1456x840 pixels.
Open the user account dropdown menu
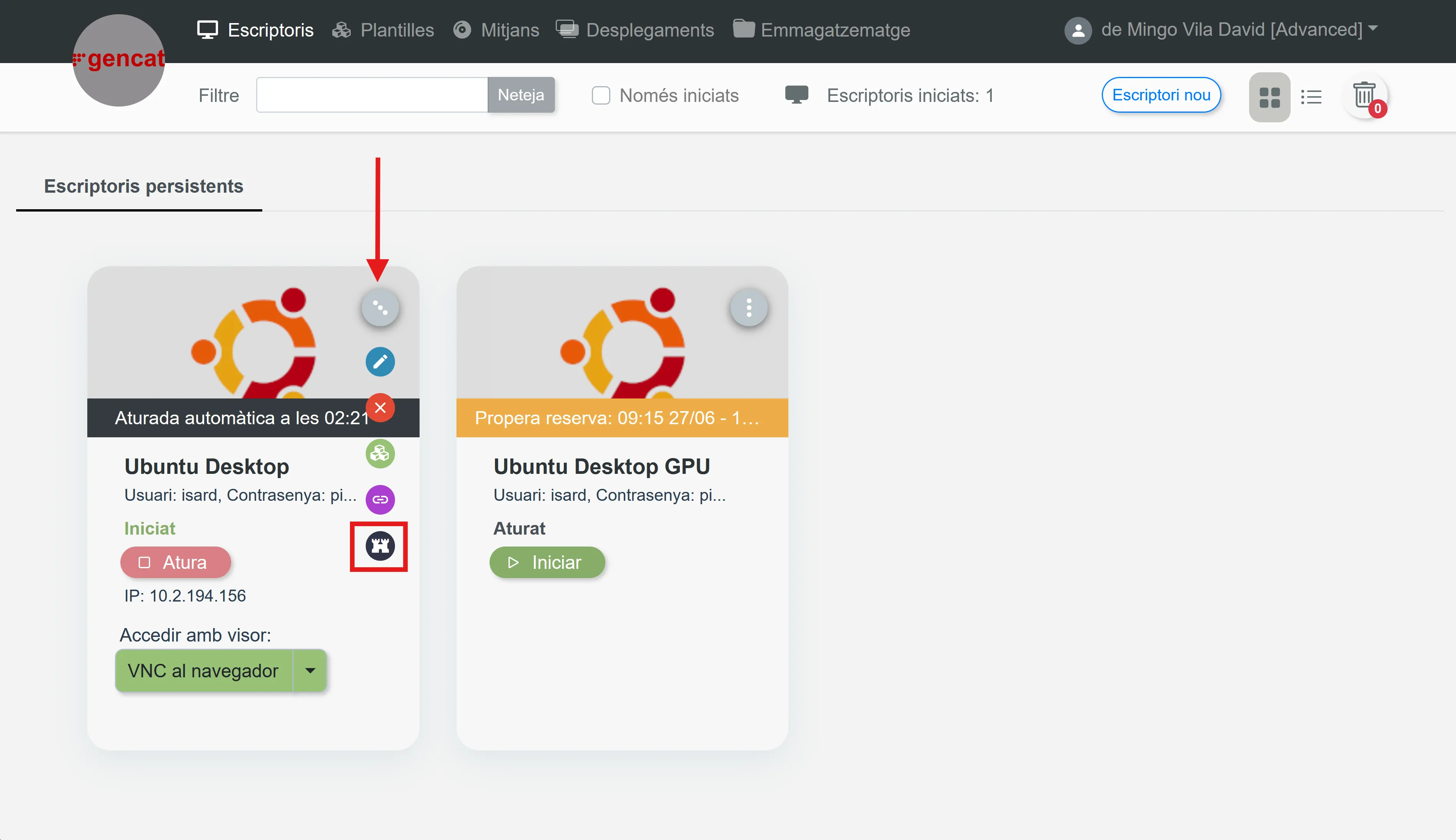click(x=1221, y=29)
